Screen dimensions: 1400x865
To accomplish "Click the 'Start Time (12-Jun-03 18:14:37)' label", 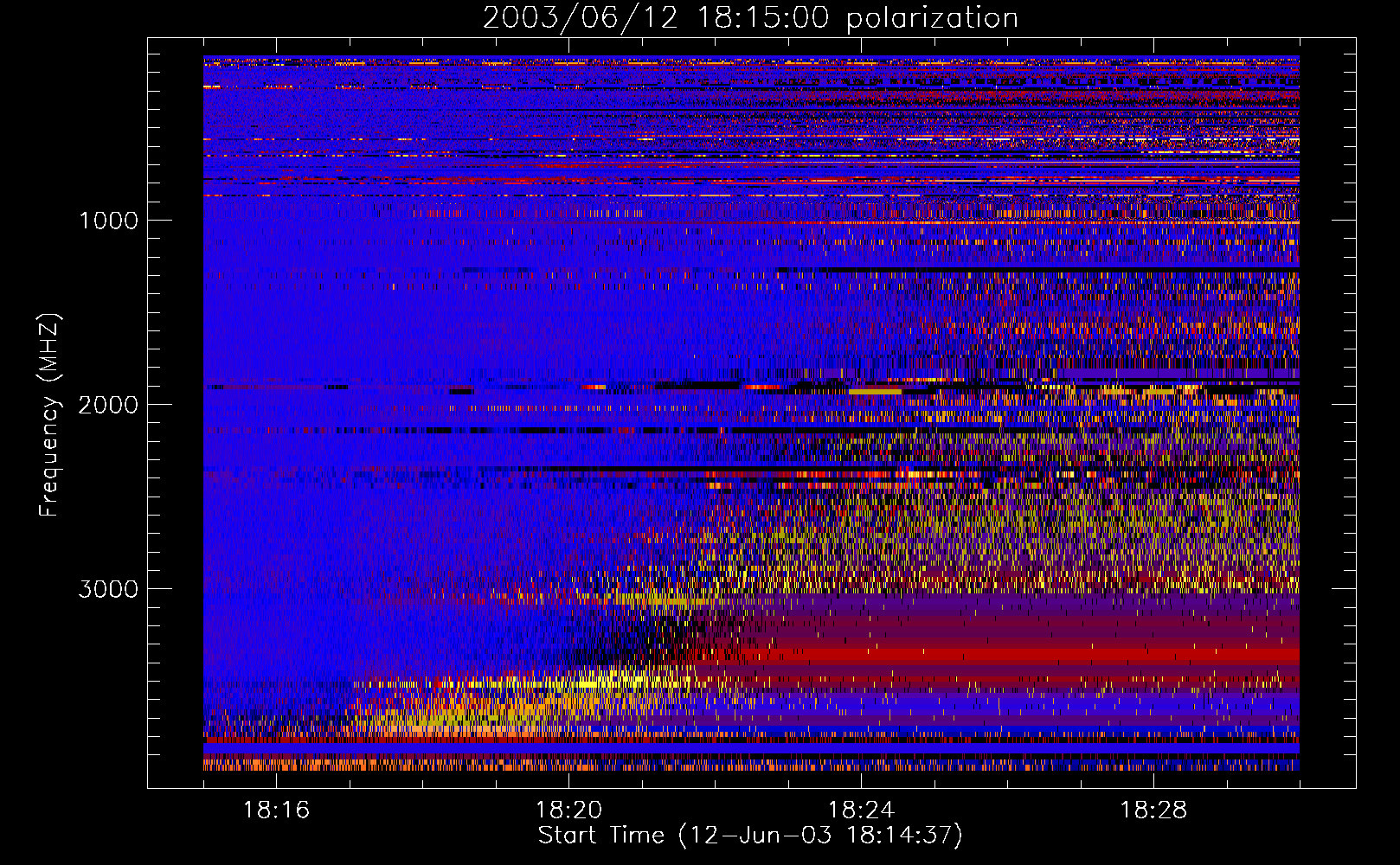I will point(750,836).
